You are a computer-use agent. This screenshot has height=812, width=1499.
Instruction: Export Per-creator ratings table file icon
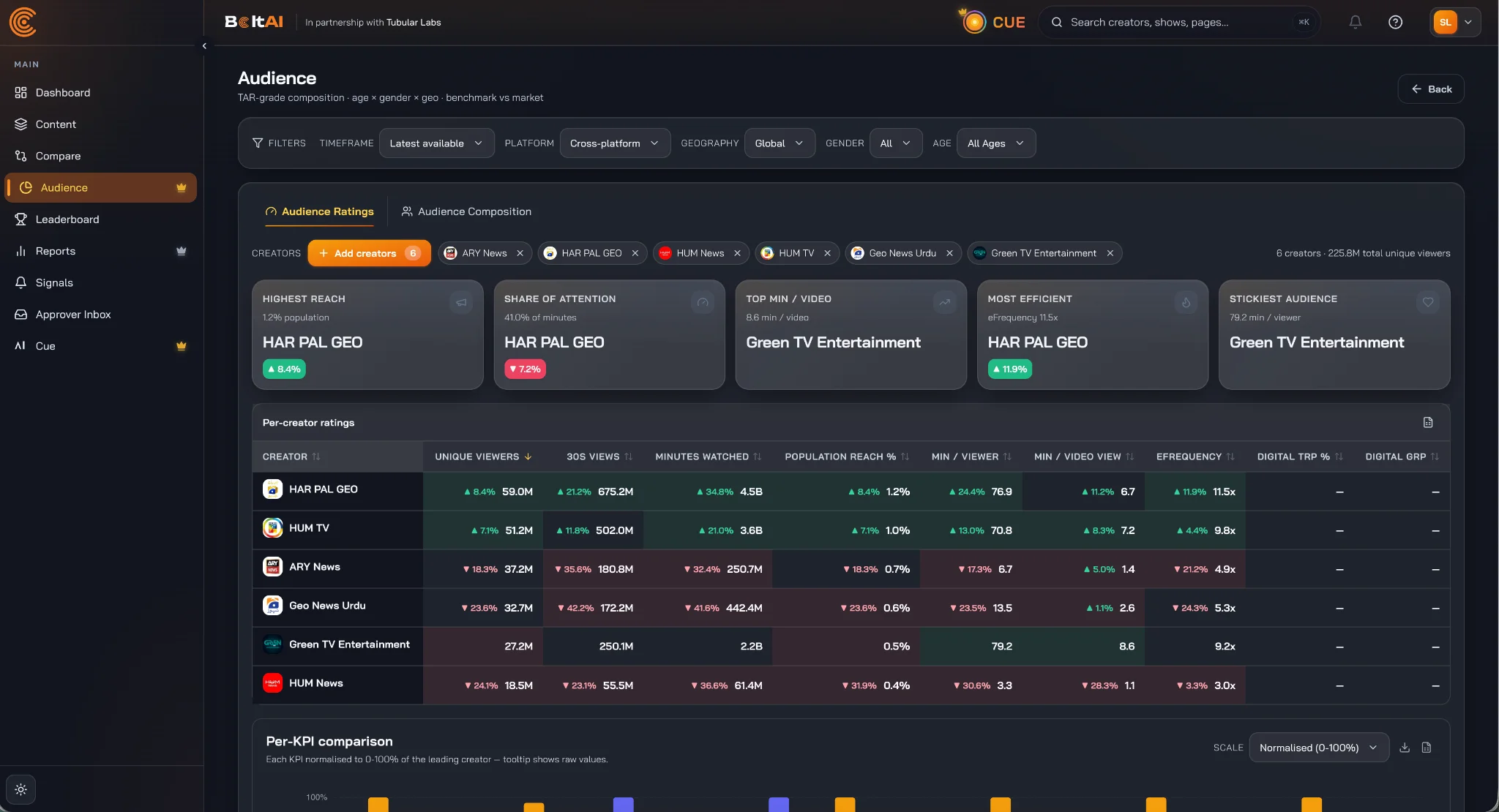tap(1428, 422)
